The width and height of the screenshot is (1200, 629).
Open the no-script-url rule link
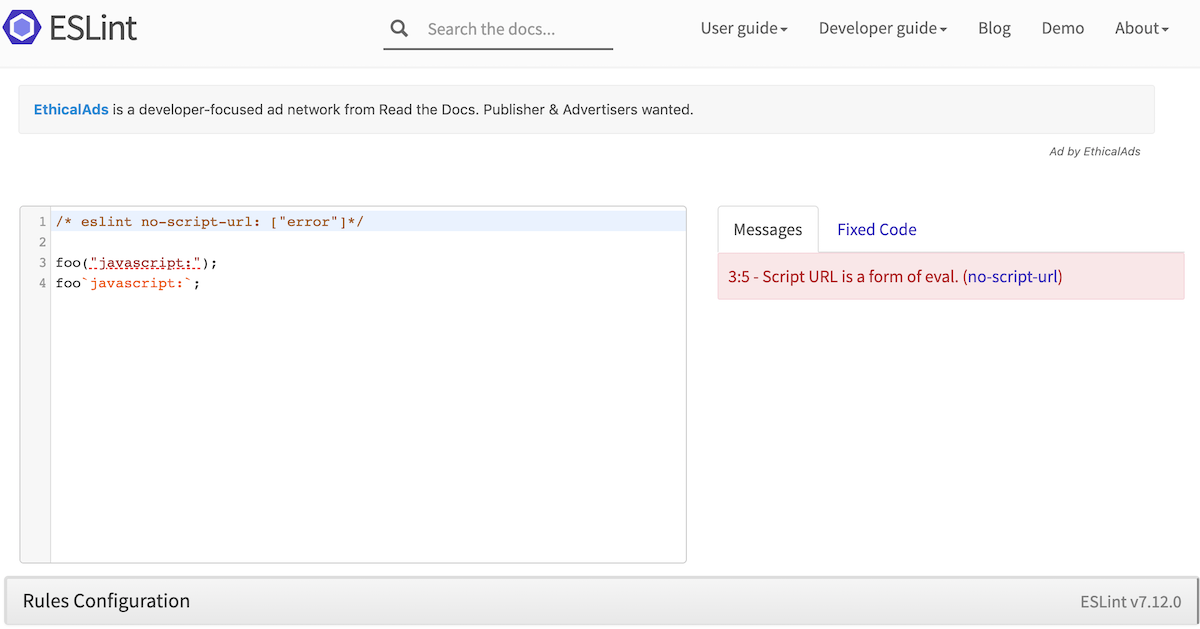[x=1012, y=277]
